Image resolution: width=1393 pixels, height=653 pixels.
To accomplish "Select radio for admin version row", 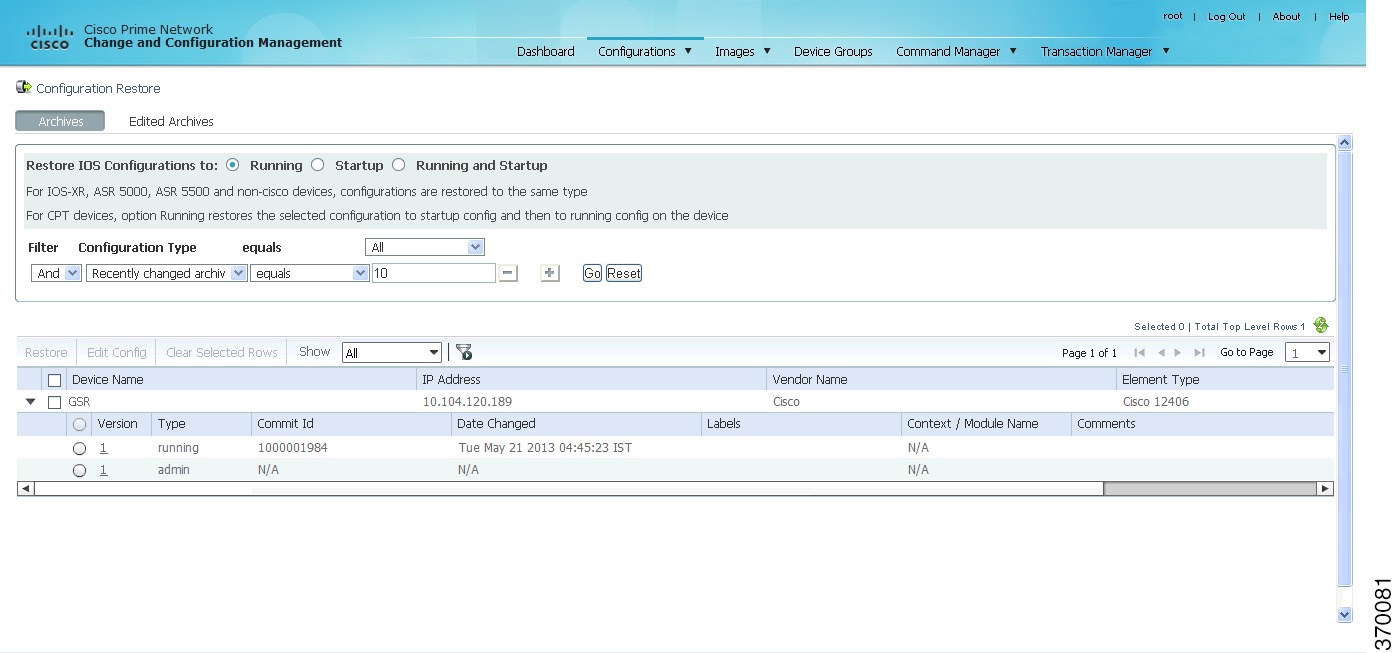I will [x=80, y=470].
